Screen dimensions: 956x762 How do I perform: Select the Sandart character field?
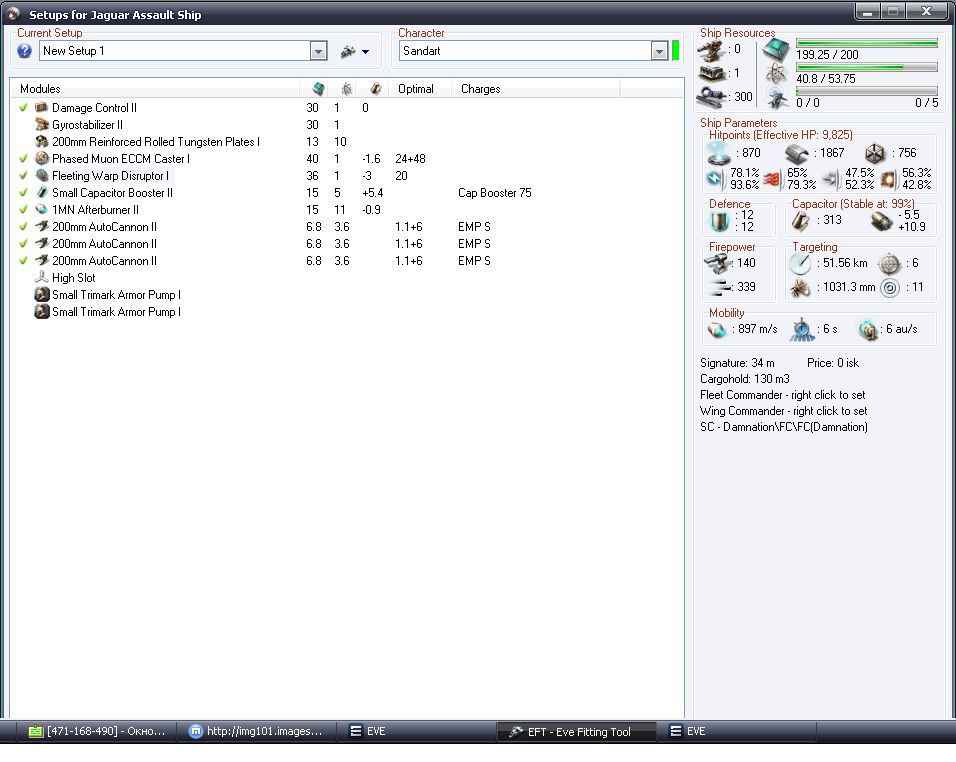533,51
